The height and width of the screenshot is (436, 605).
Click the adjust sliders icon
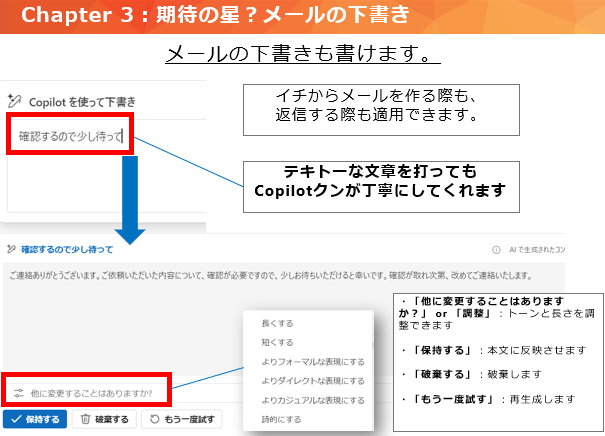click(19, 393)
